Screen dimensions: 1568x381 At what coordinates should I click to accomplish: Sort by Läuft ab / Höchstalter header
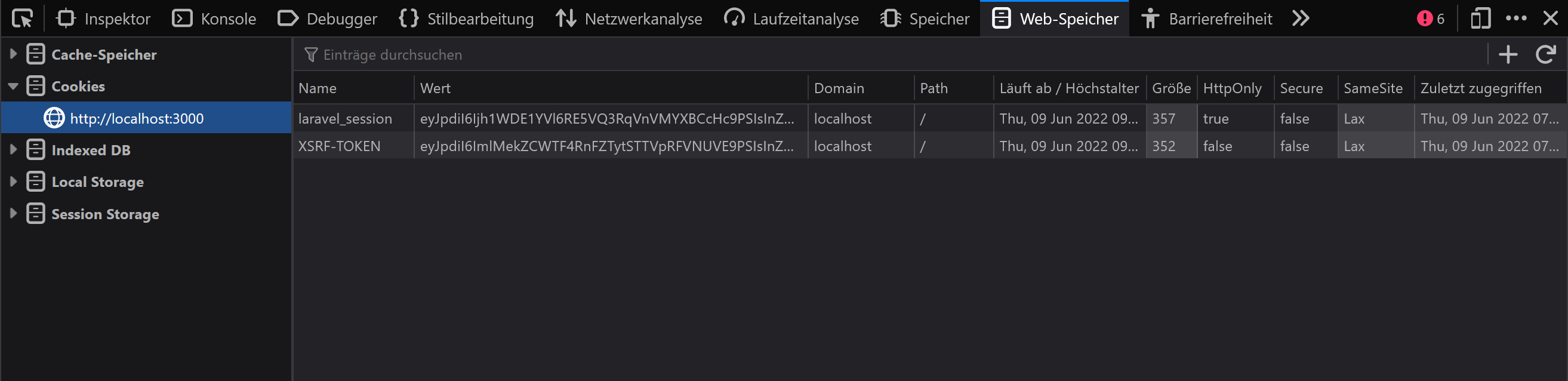[x=1070, y=88]
